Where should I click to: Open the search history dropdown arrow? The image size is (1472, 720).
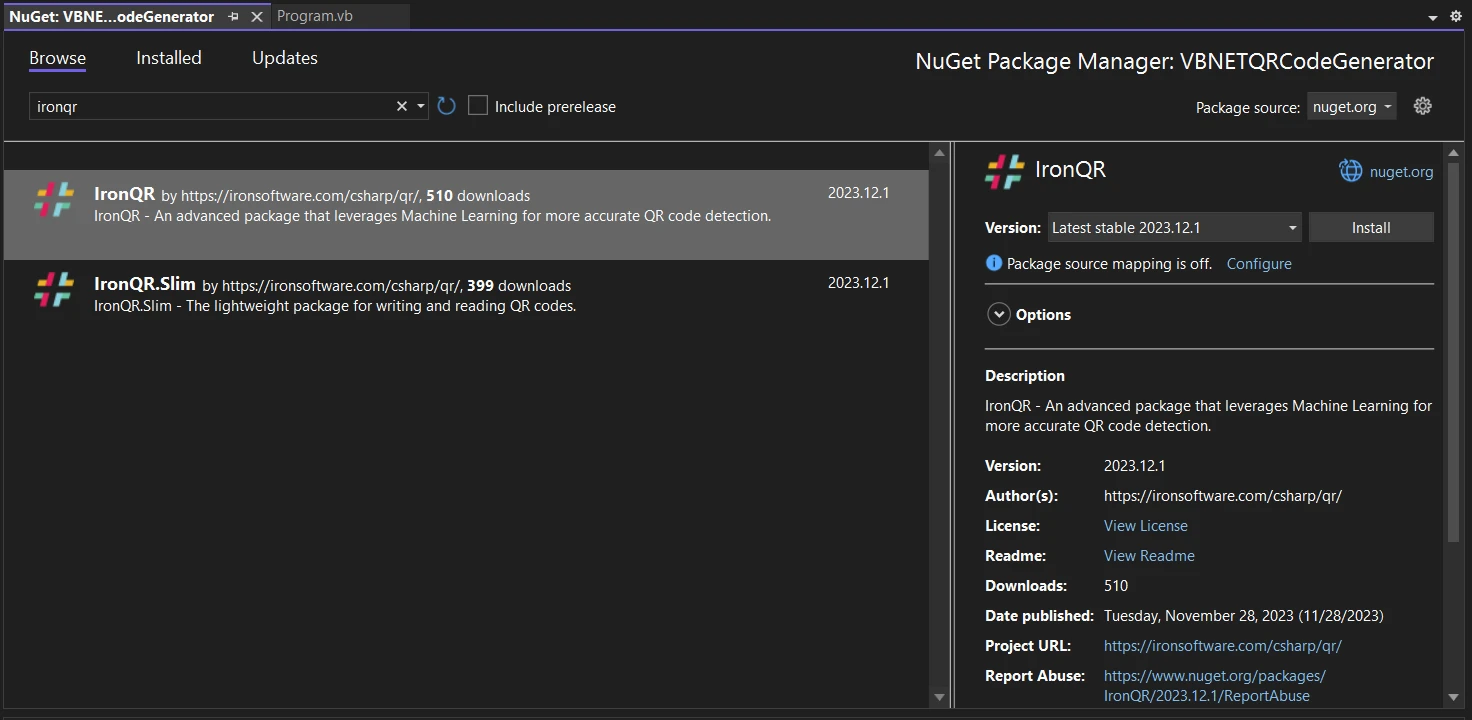(x=421, y=106)
